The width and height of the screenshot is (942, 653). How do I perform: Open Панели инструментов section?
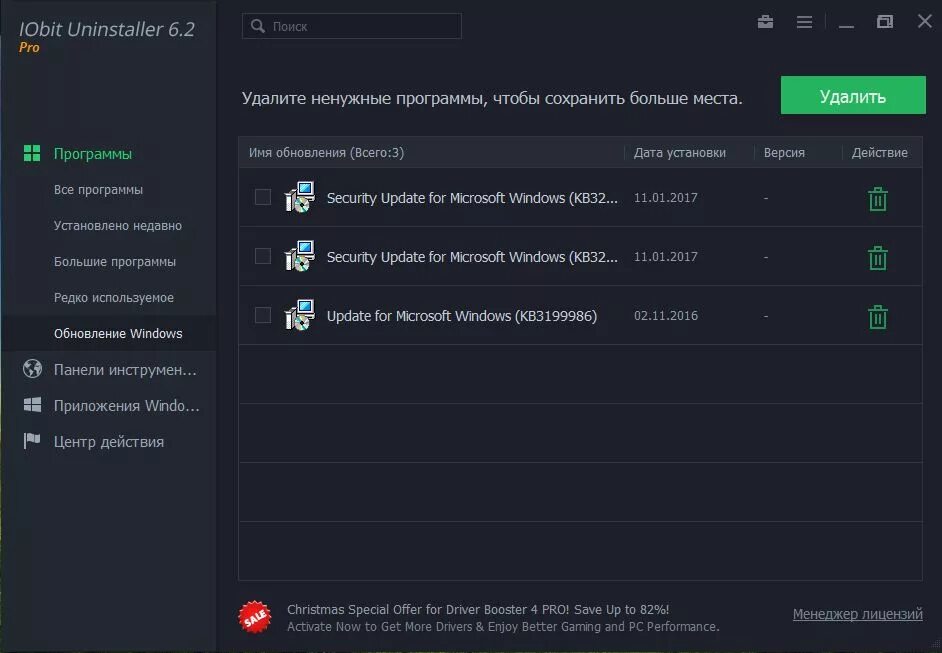[125, 369]
